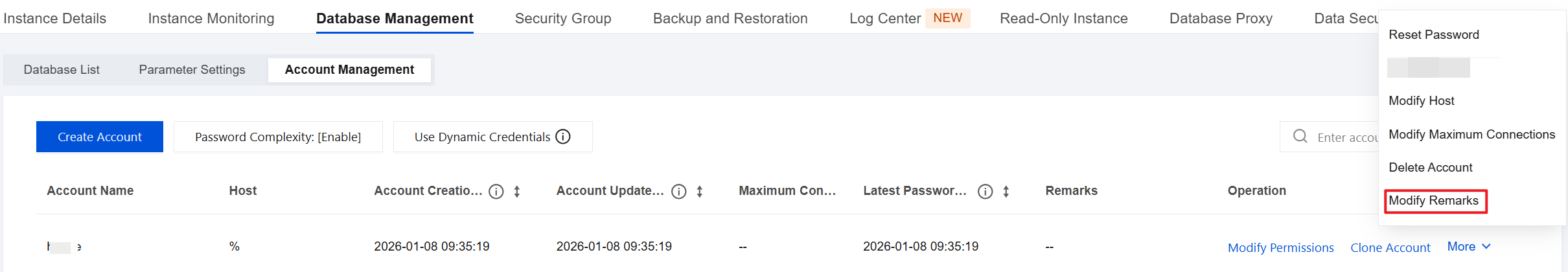Select Reset Password from the menu

click(x=1434, y=35)
